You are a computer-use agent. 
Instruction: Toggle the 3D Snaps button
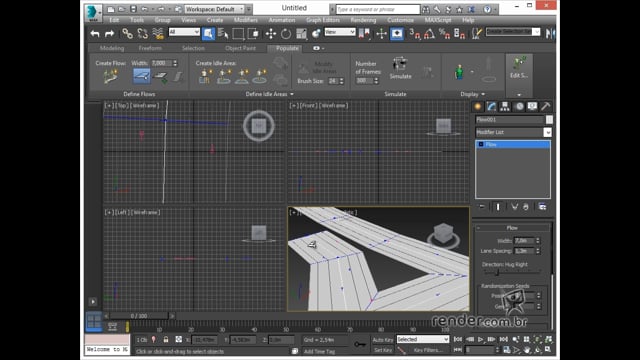click(x=414, y=34)
